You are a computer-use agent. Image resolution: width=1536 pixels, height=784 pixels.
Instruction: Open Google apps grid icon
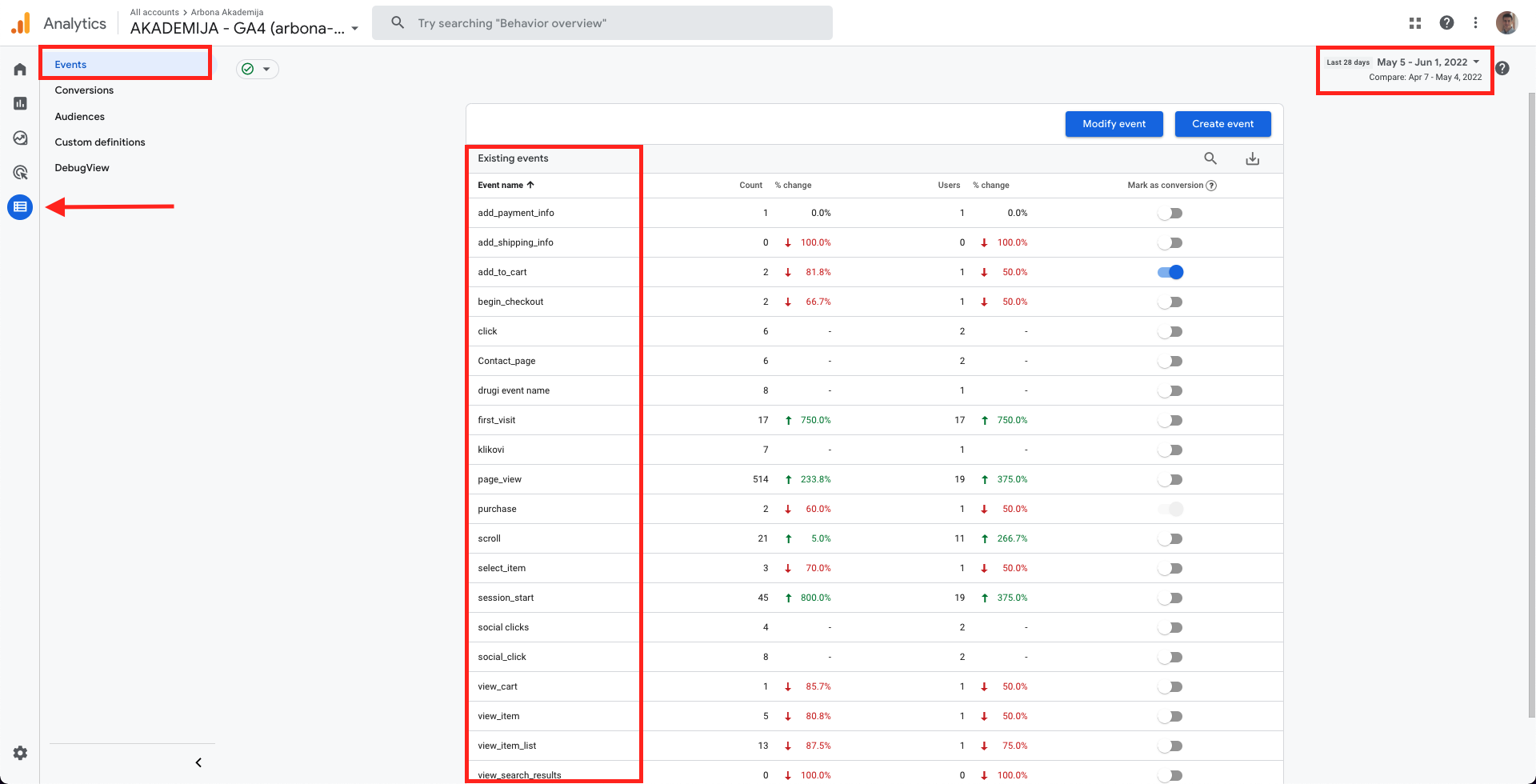[x=1414, y=23]
